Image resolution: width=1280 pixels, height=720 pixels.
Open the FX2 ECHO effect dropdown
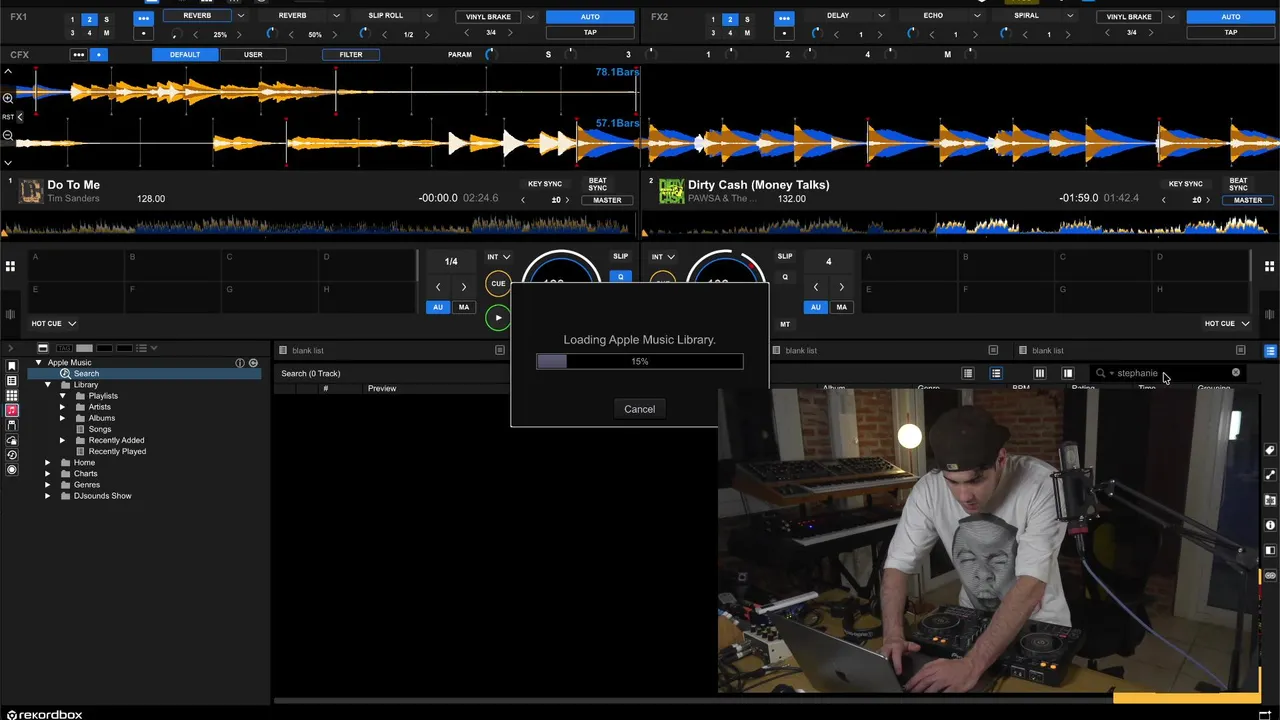976,16
